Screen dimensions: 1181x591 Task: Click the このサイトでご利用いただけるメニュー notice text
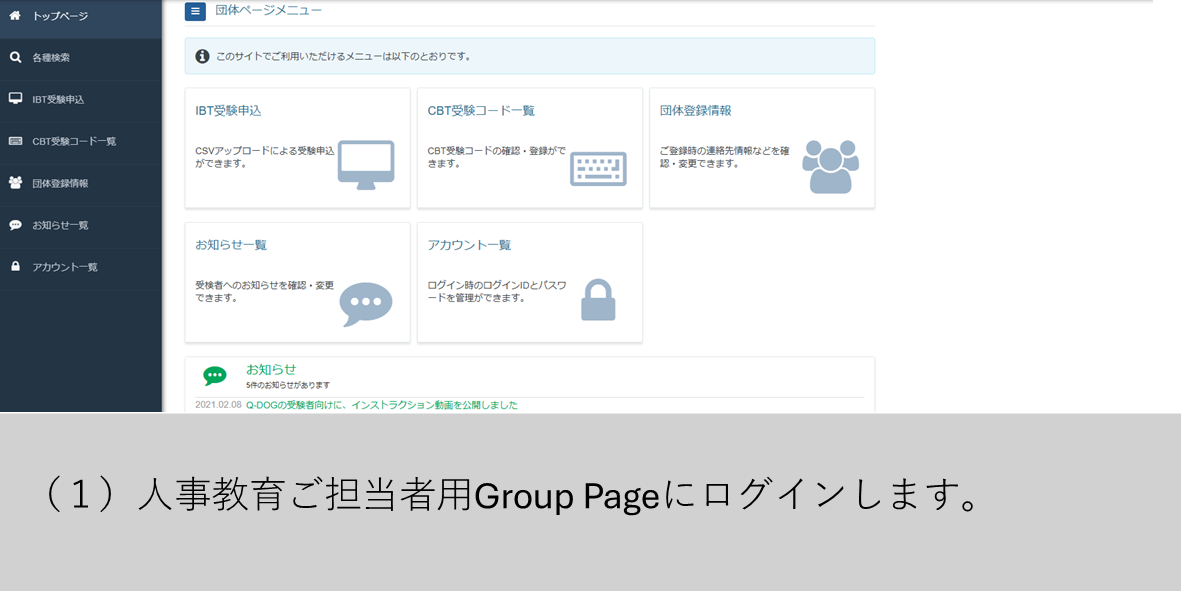point(343,56)
